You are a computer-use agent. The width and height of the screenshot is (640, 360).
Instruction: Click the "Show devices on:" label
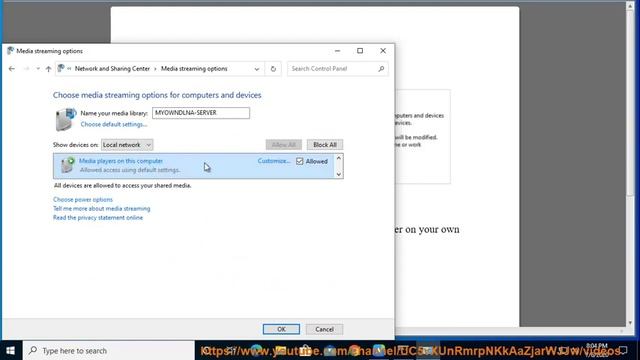(76, 145)
